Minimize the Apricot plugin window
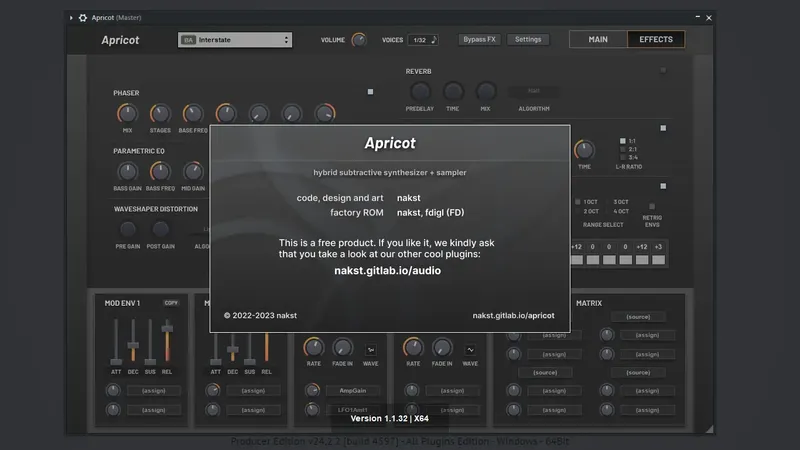800x450 pixels. coord(697,17)
